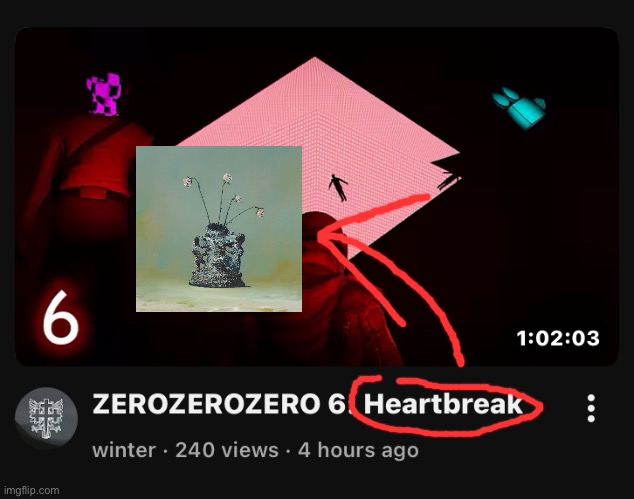
Task: Click the small black falling figure
Action: (338, 188)
